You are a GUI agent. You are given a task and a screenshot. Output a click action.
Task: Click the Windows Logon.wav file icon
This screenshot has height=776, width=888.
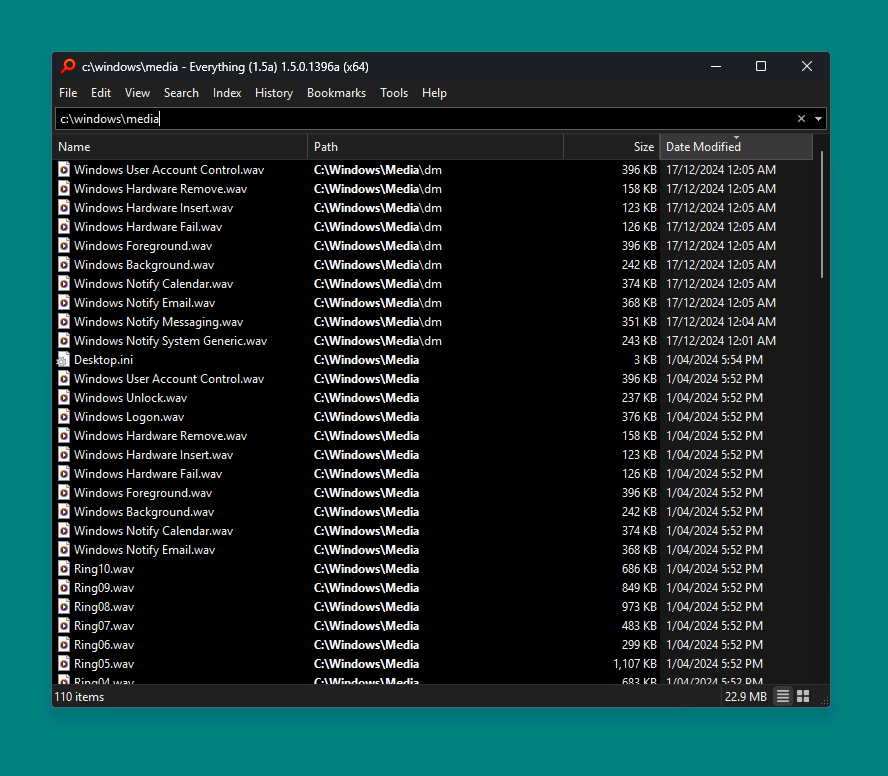pos(64,417)
